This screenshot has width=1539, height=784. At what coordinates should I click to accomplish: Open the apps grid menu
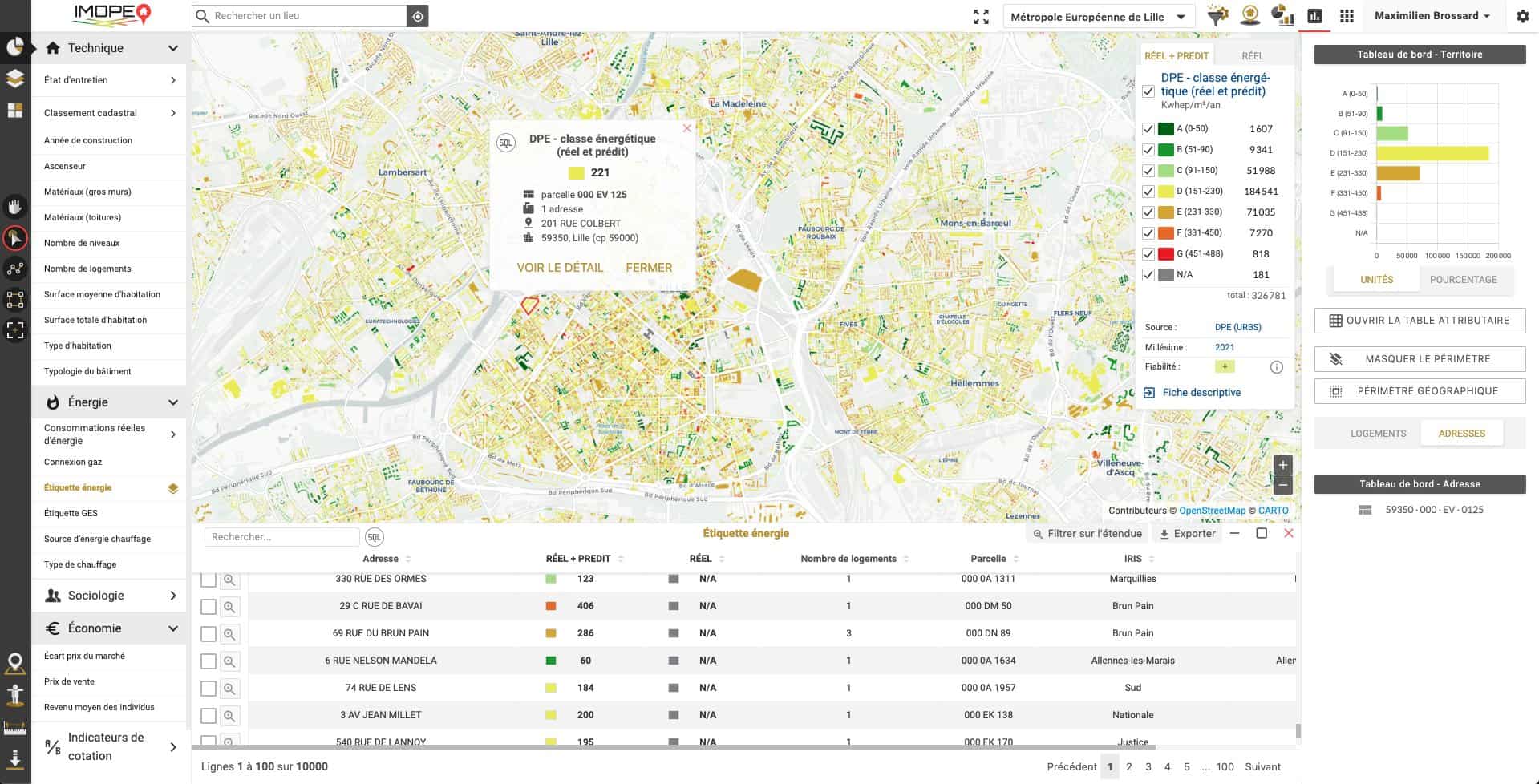[x=1347, y=16]
